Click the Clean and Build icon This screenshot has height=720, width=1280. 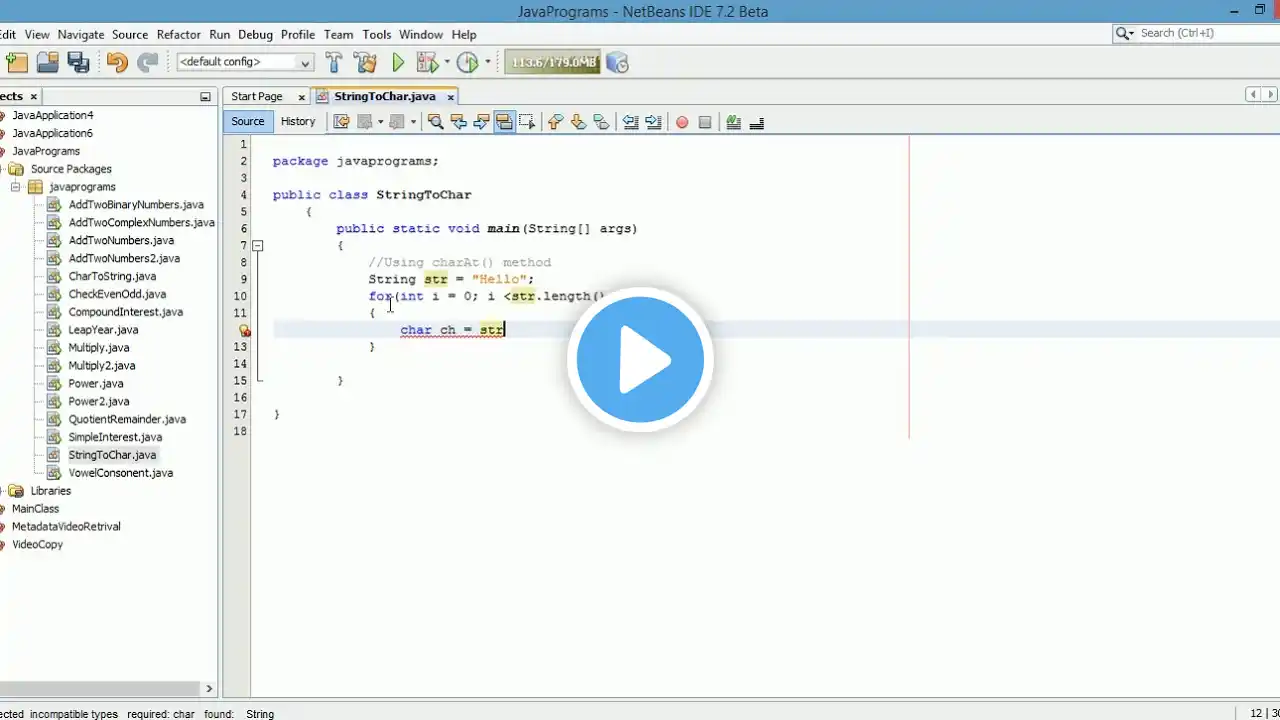(x=365, y=63)
